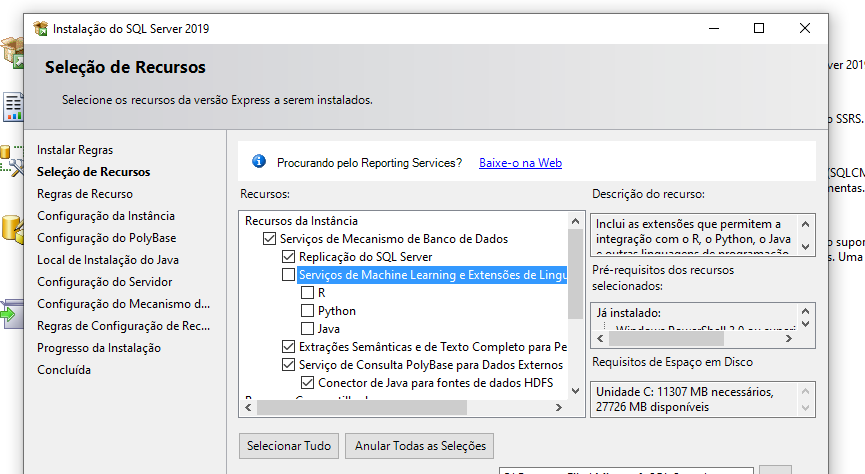Click the feature list scroll-left arrow
The image size is (865, 474).
click(x=248, y=407)
